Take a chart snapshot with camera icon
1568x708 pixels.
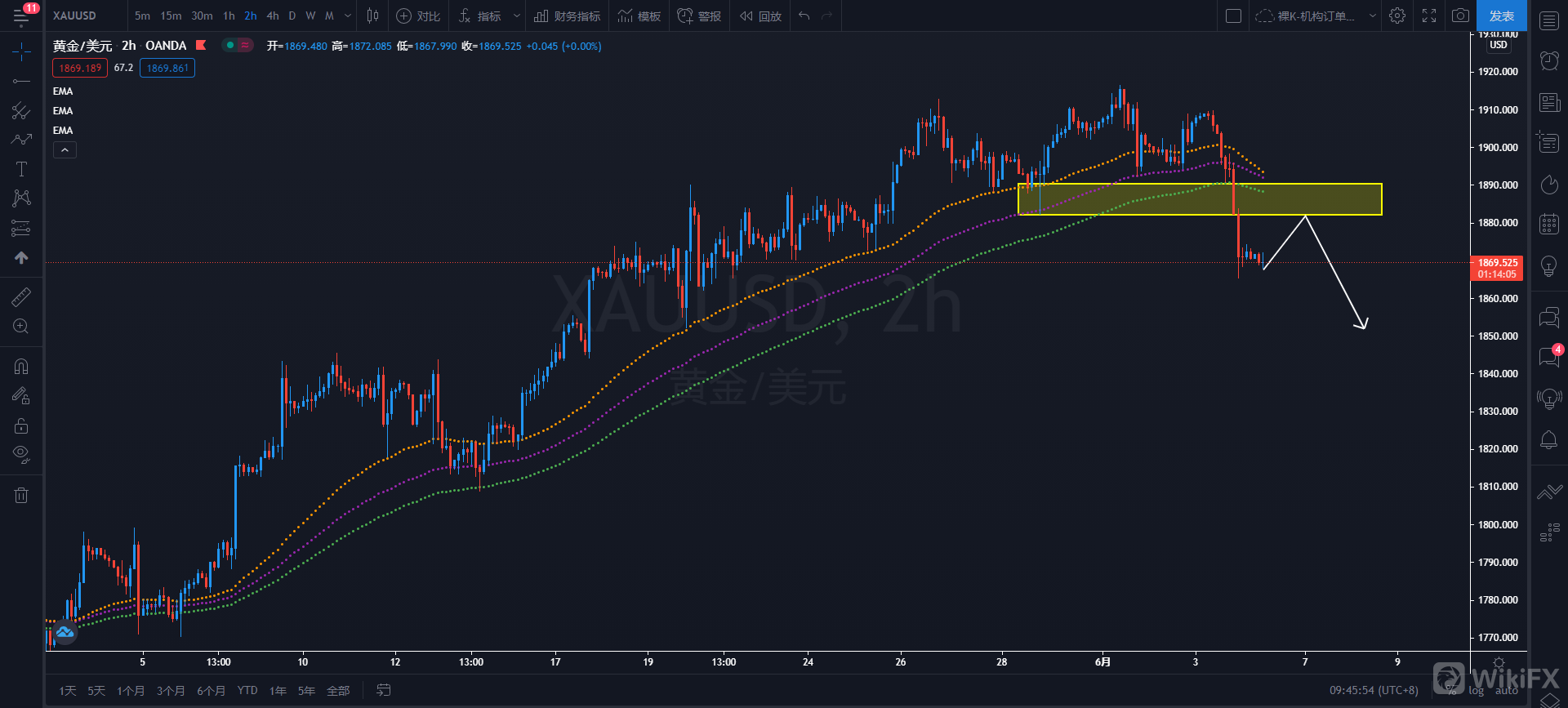pos(1460,16)
